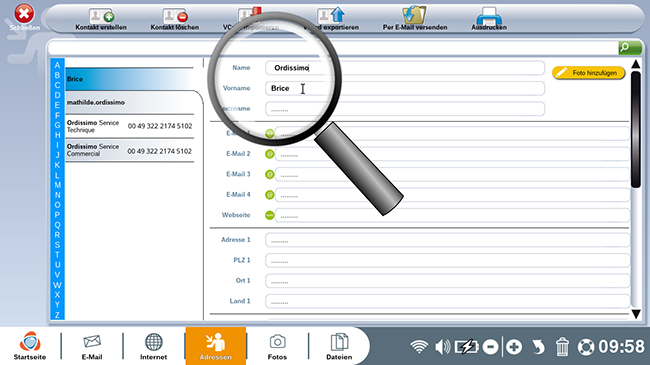
Task: Jump to letter O in index
Action: tap(57, 205)
